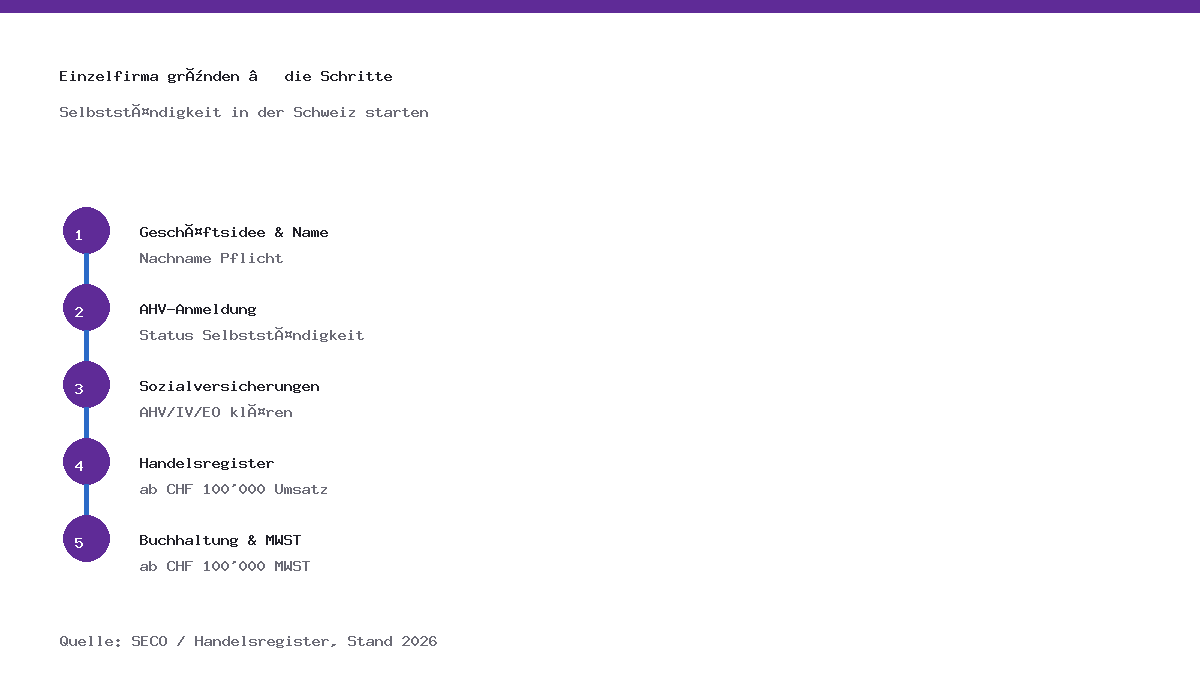Screen dimensions: 1200x675
Task: Select the AHV/IV/EO klären text
Action: pos(216,412)
